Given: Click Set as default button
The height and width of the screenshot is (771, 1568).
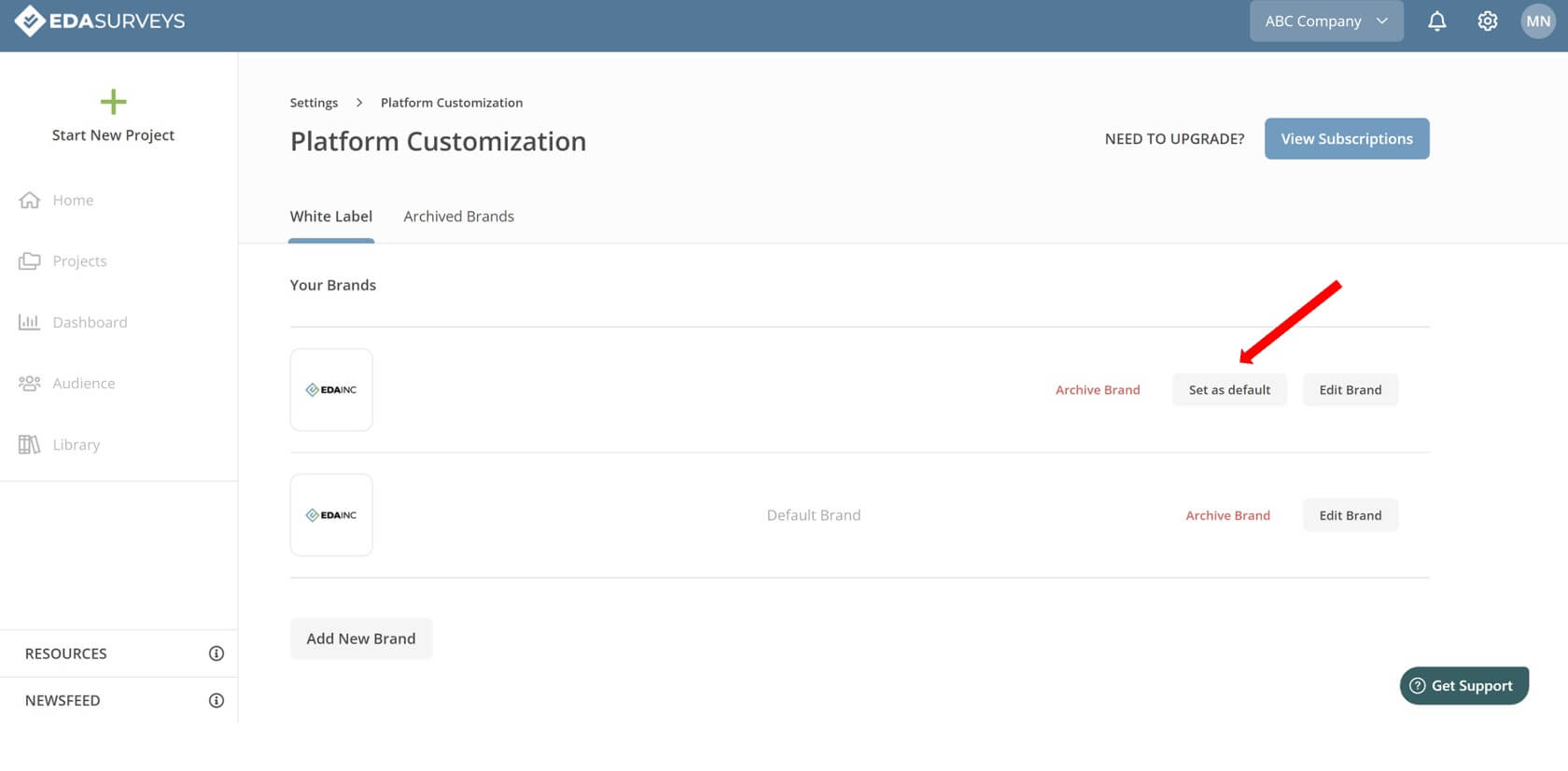Looking at the screenshot, I should click(x=1229, y=390).
